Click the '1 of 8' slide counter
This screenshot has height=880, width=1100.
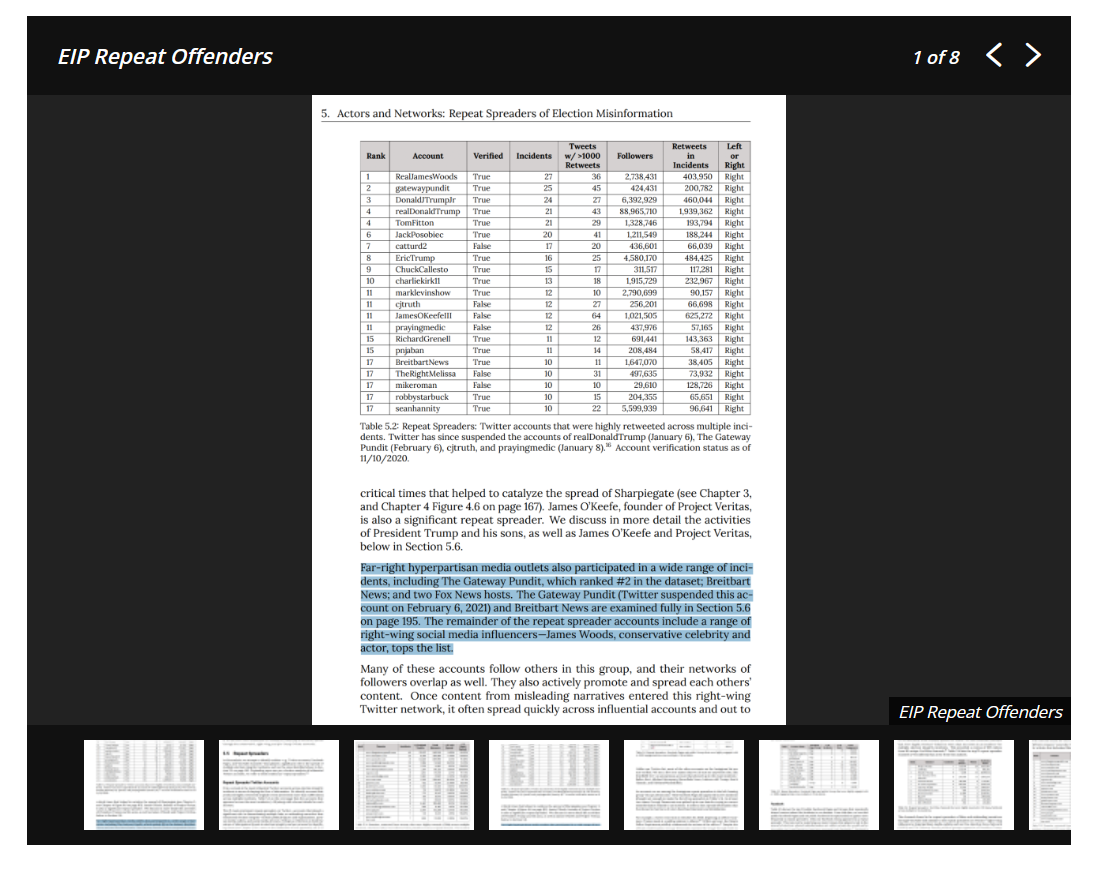[936, 58]
